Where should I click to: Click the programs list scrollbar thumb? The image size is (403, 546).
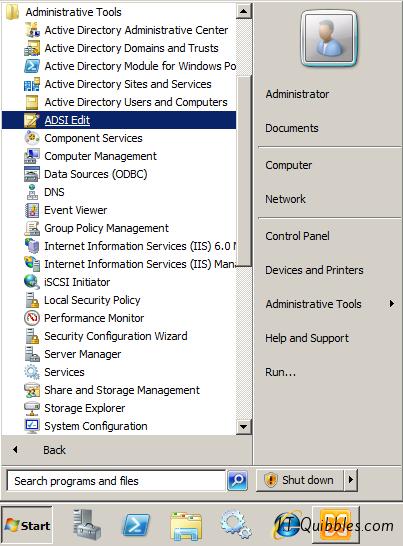(244, 171)
